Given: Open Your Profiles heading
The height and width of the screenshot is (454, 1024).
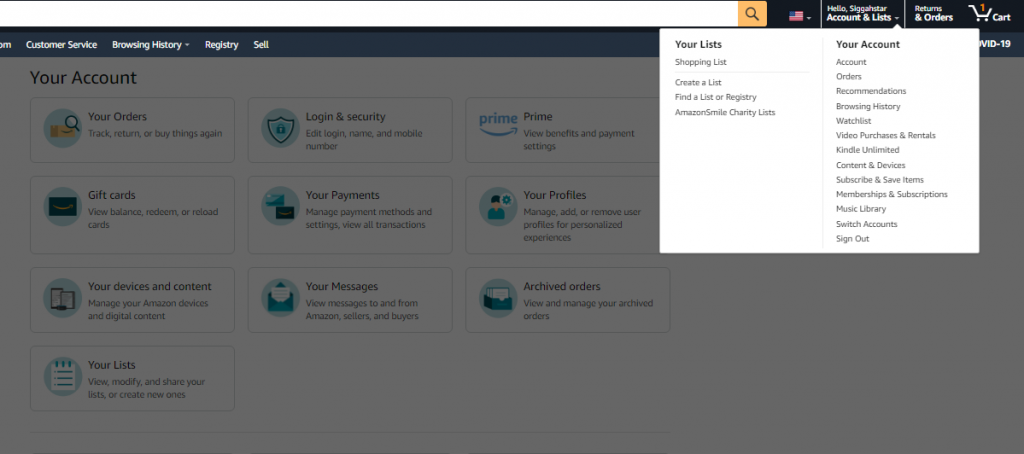Looking at the screenshot, I should click(x=554, y=195).
